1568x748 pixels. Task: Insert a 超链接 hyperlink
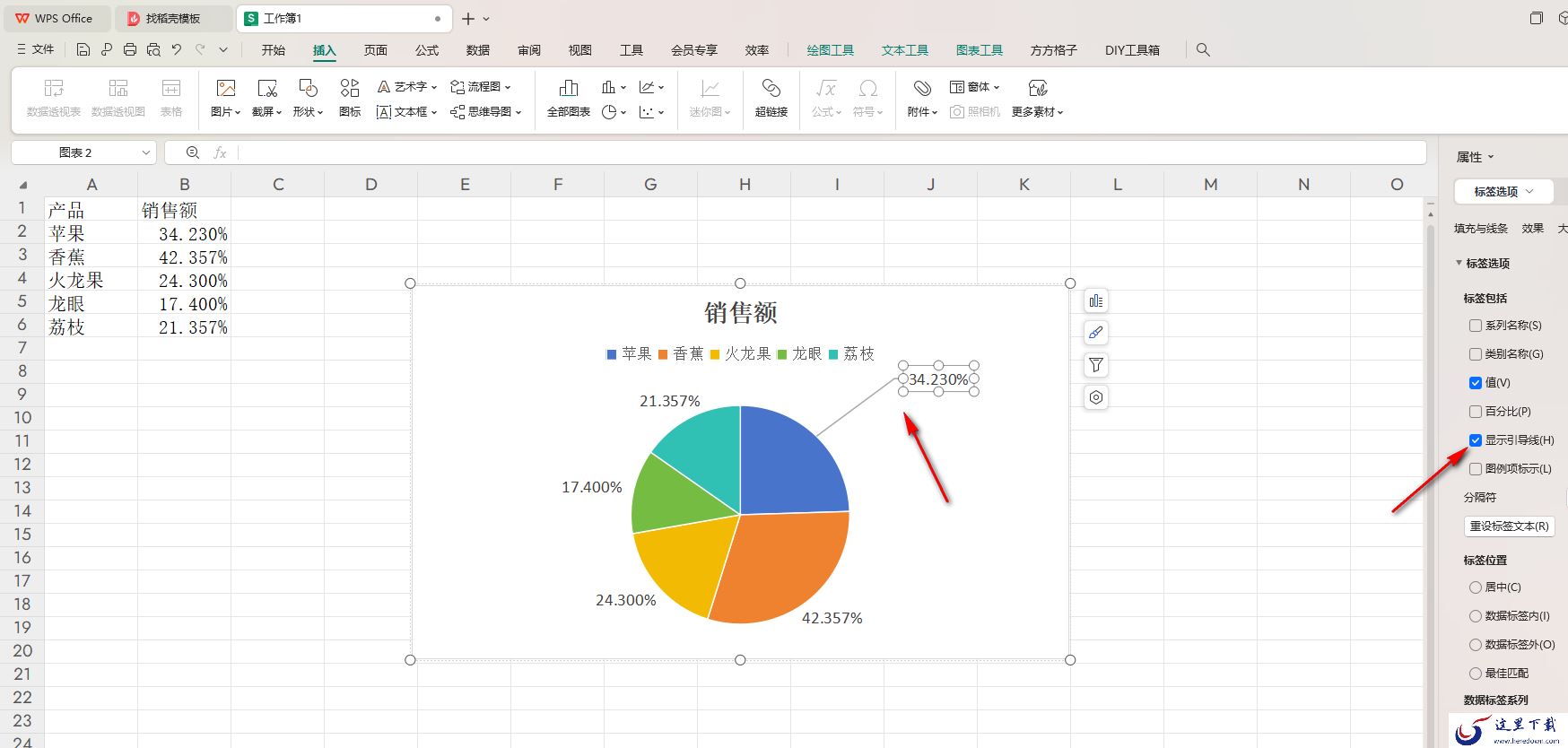click(x=771, y=98)
